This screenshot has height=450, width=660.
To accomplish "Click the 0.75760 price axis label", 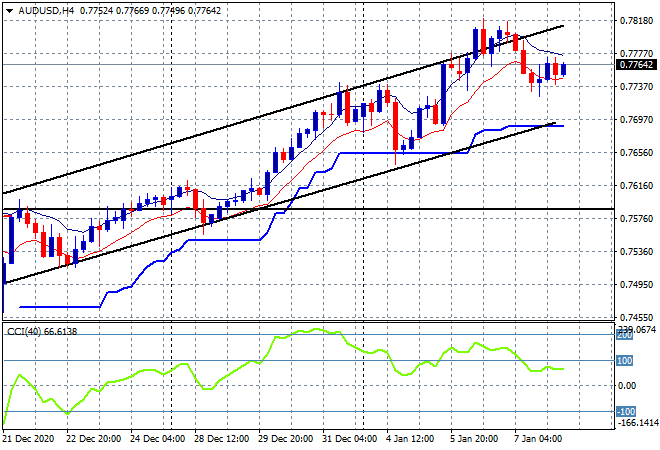I will pos(636,218).
